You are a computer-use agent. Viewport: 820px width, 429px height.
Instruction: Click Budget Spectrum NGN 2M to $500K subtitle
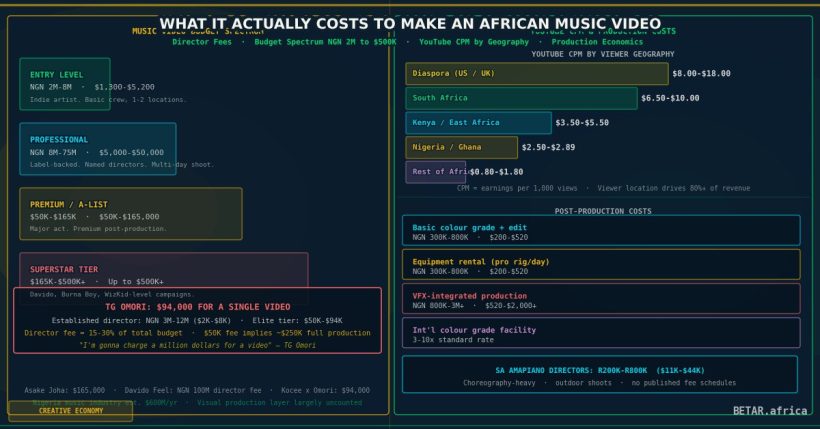(x=325, y=42)
